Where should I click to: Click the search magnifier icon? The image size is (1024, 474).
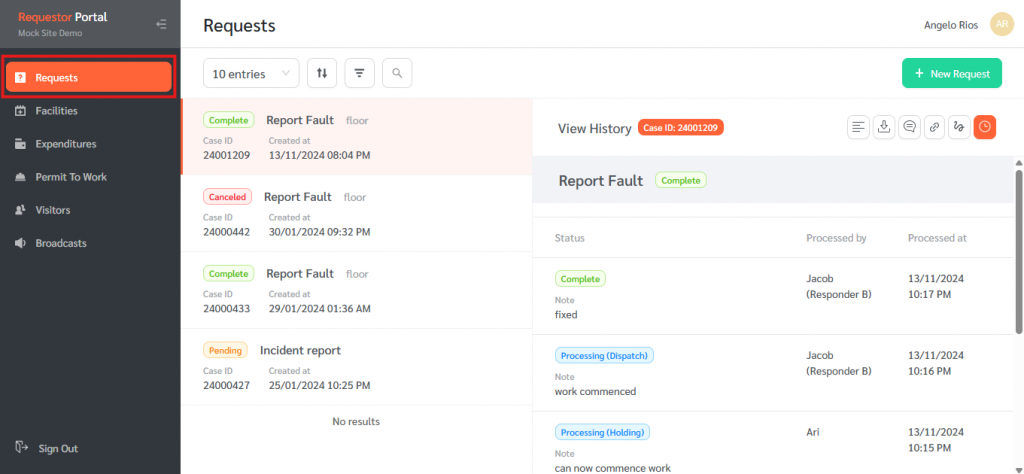tap(397, 73)
